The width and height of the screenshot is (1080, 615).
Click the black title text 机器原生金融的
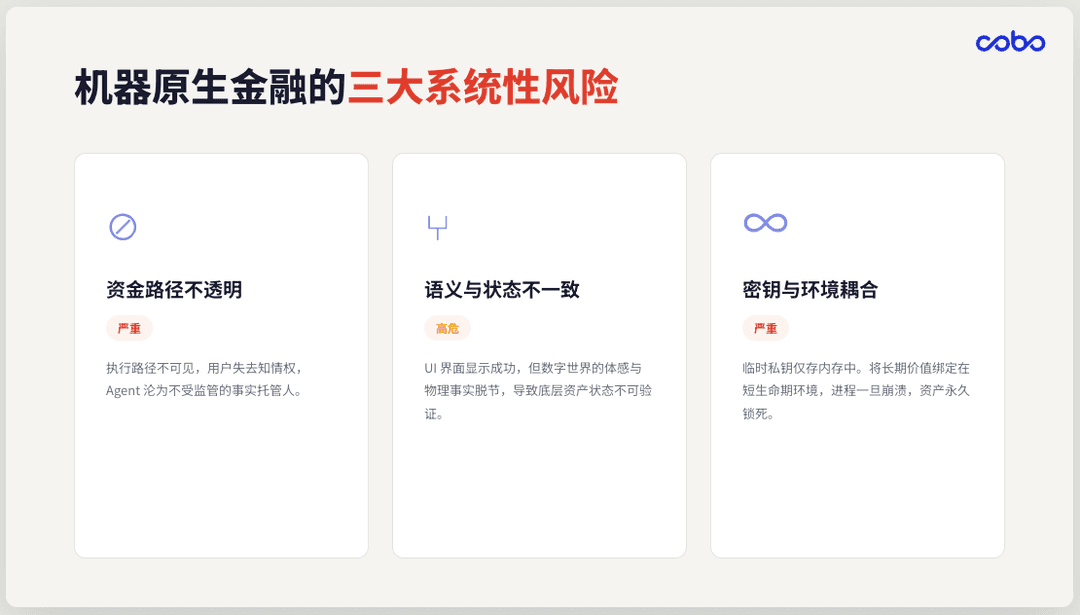pos(210,88)
